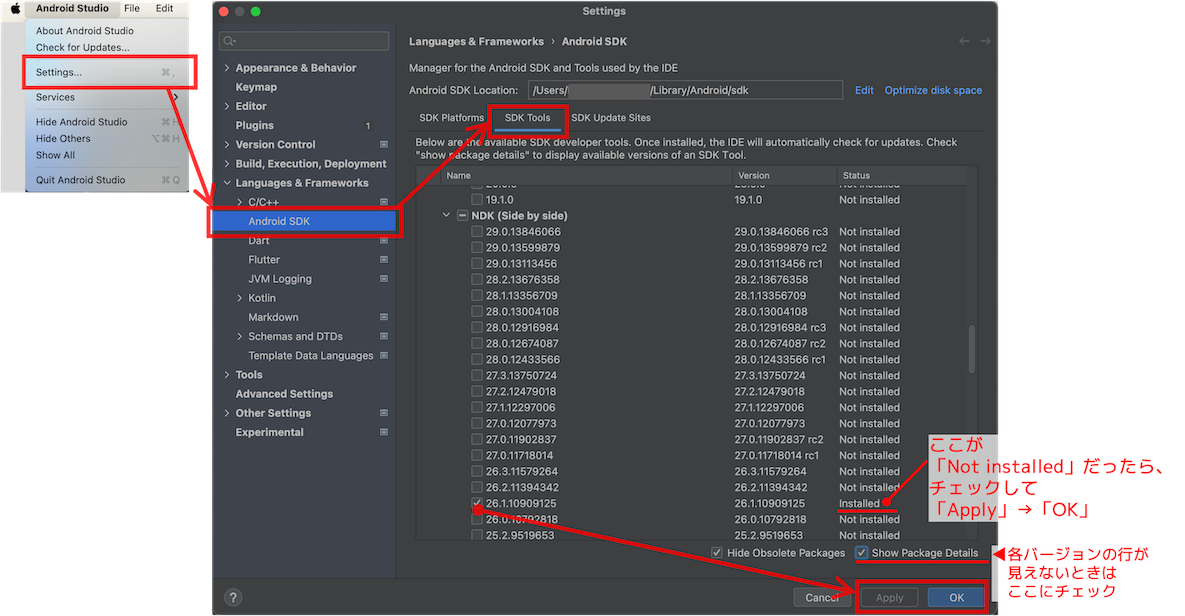1185x616 pixels.
Task: Check the 19.1.0 package checkbox
Action: click(477, 200)
